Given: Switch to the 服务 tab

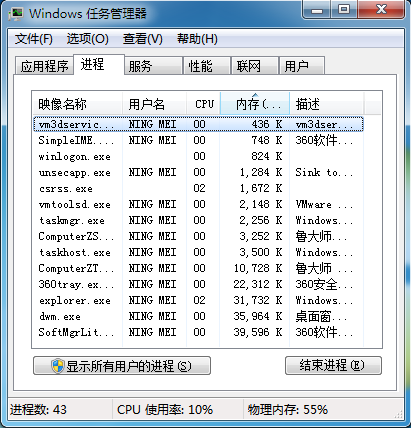Looking at the screenshot, I should click(x=153, y=66).
